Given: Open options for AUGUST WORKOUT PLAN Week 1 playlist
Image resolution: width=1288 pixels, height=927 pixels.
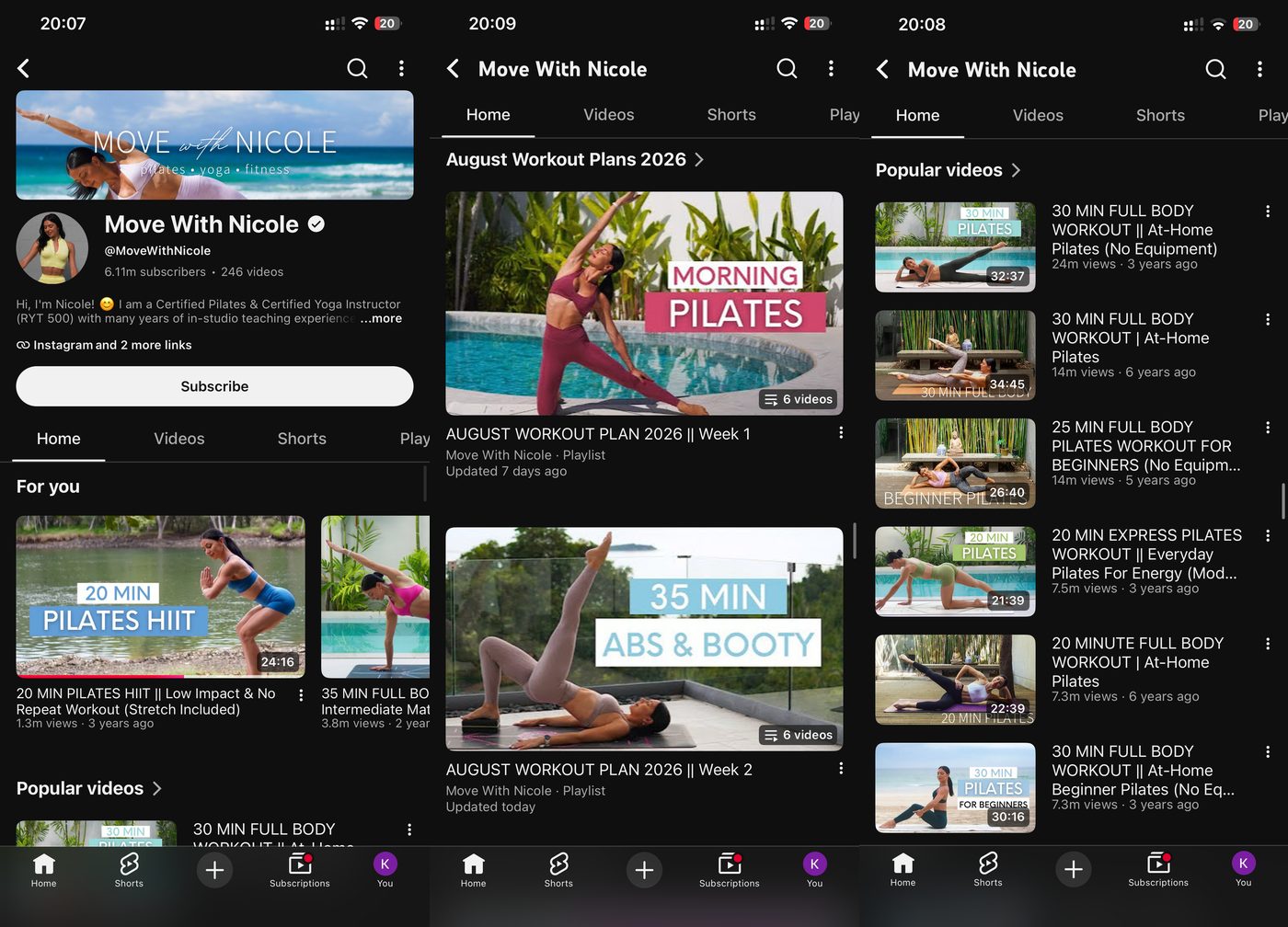Looking at the screenshot, I should click(x=841, y=432).
